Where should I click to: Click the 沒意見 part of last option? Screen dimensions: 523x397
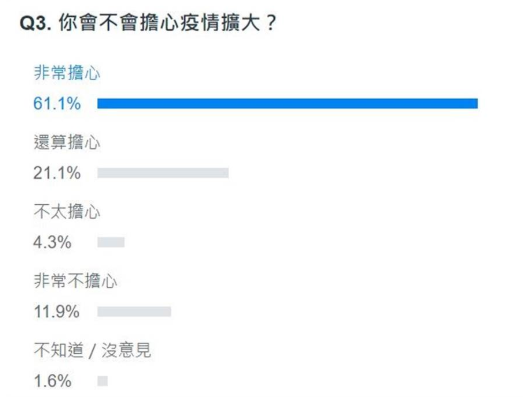126,350
